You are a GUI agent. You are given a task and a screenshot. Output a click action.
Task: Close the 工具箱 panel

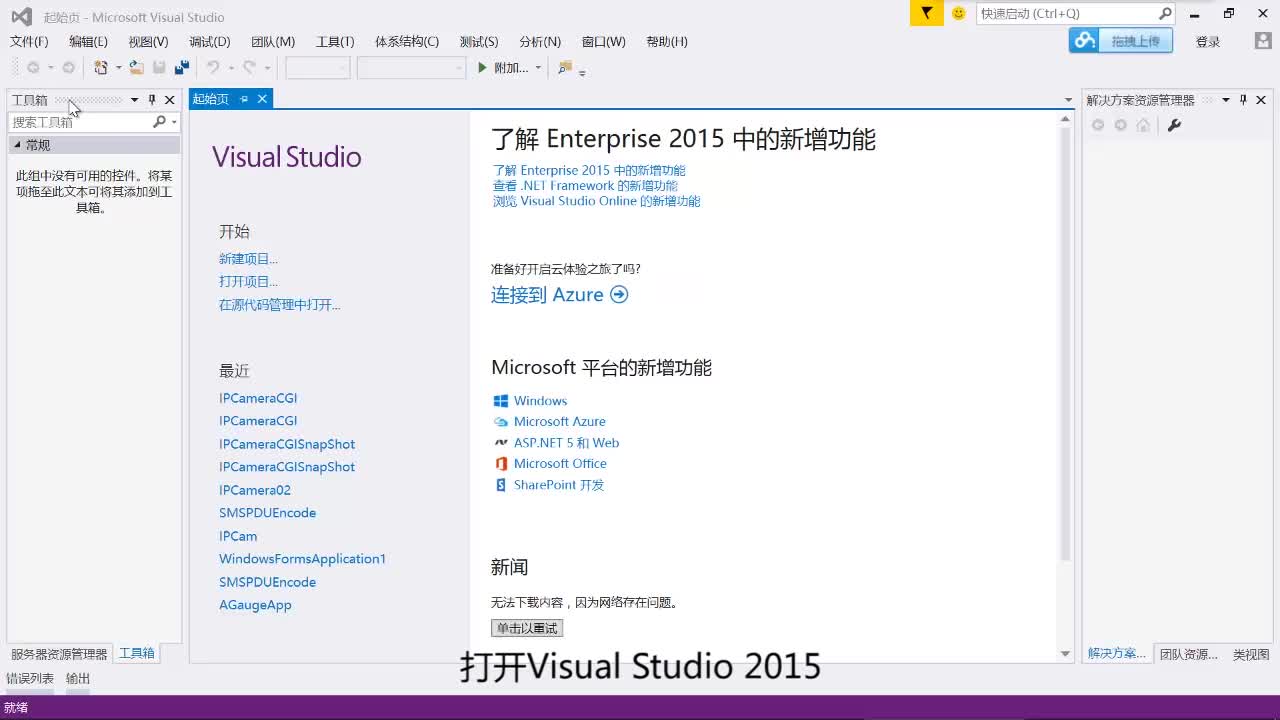(x=170, y=100)
